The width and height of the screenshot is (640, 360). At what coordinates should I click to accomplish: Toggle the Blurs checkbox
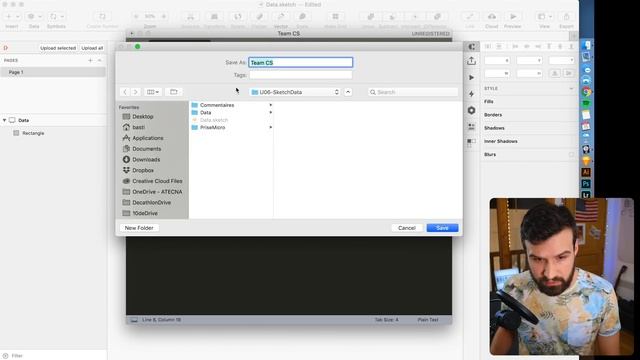571,155
